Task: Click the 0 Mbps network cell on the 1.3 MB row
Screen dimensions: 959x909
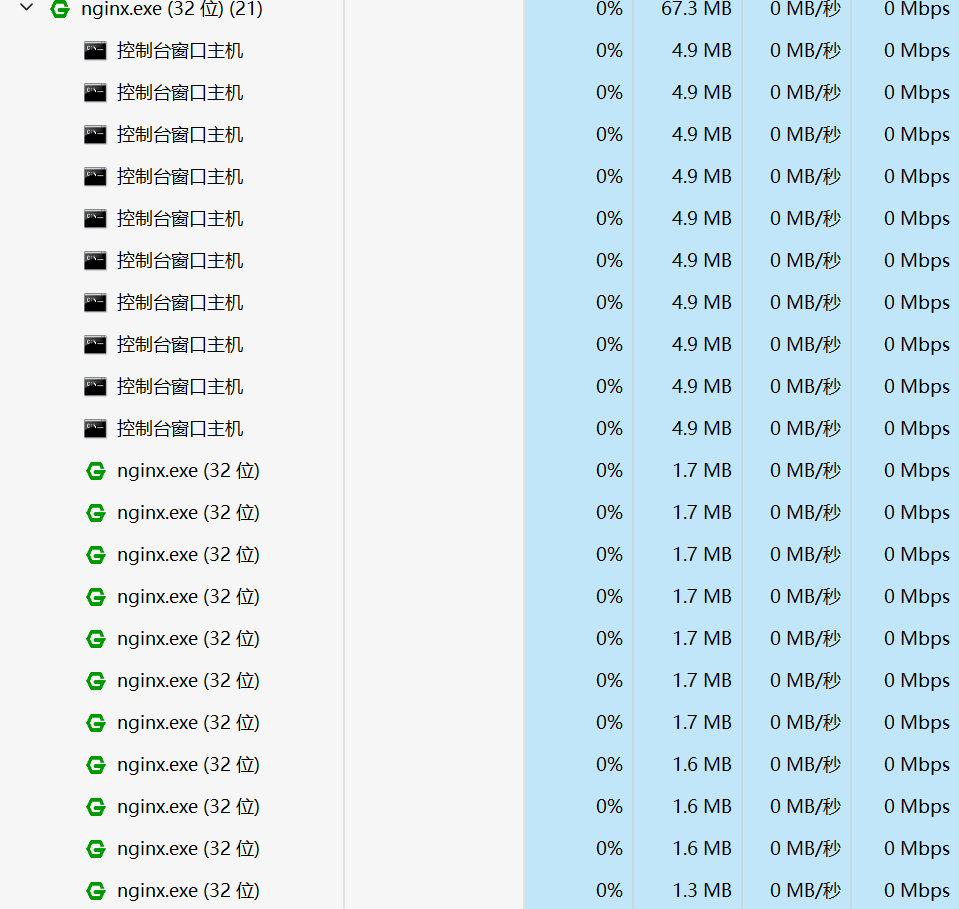Action: tap(917, 891)
